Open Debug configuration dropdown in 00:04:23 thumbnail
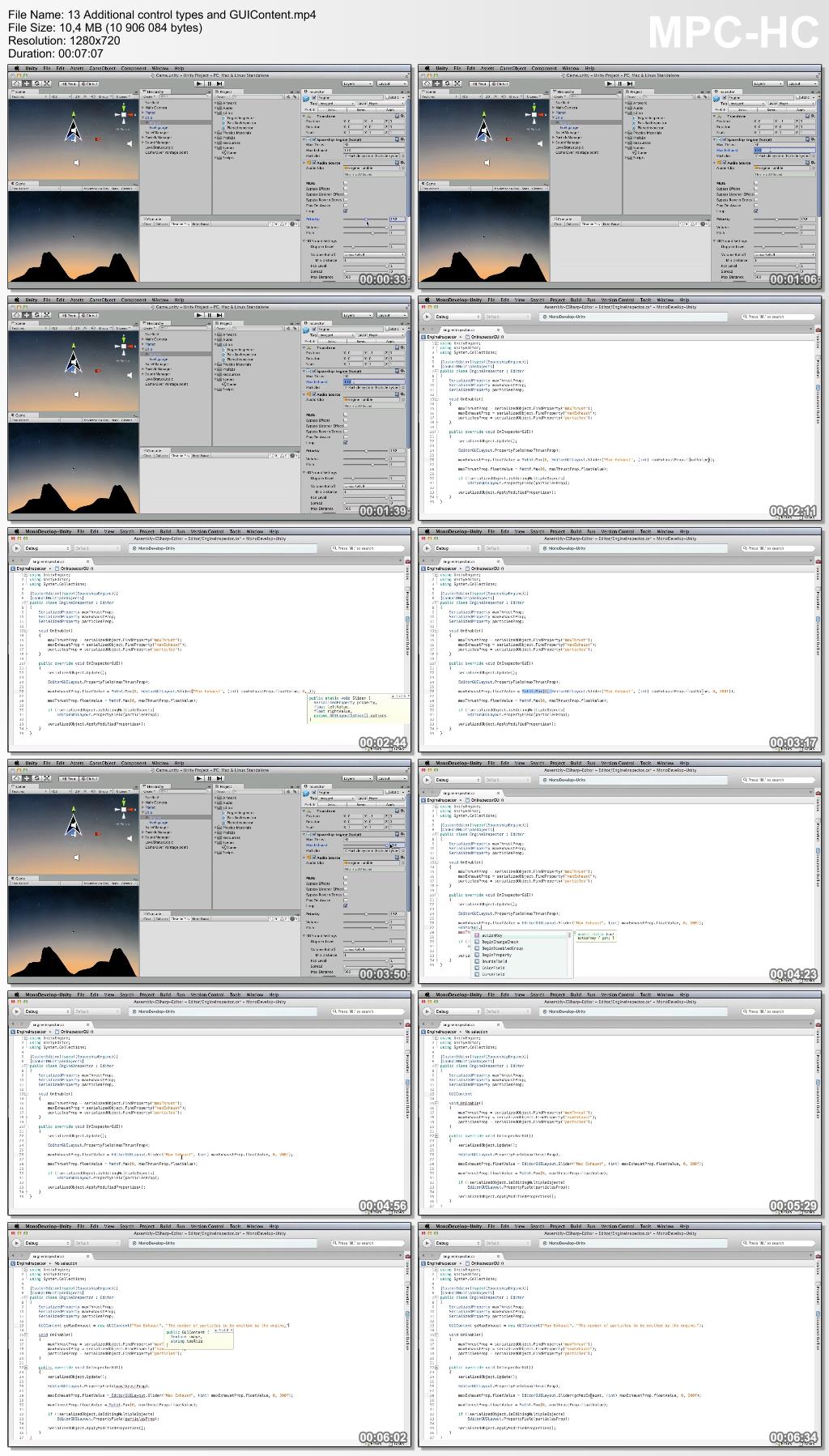 point(457,780)
